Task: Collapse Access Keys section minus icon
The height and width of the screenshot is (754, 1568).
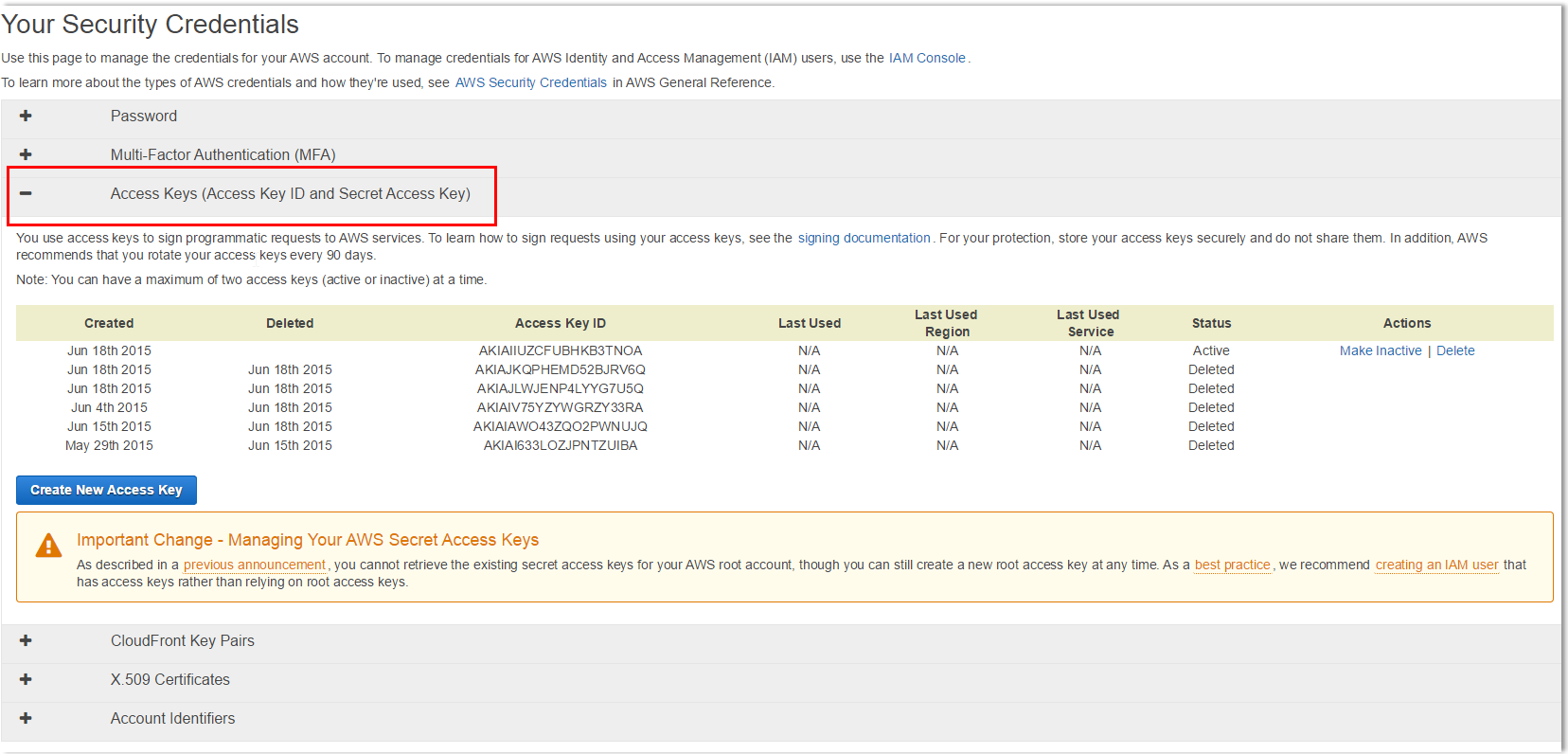Action: [26, 193]
